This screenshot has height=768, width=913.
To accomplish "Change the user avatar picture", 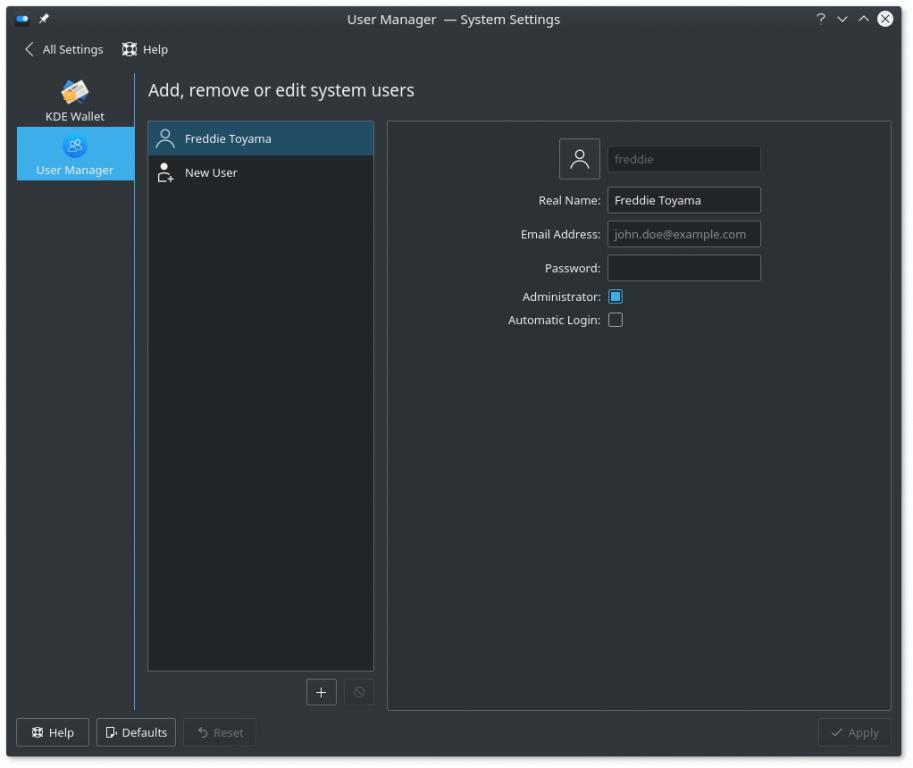I will (579, 159).
